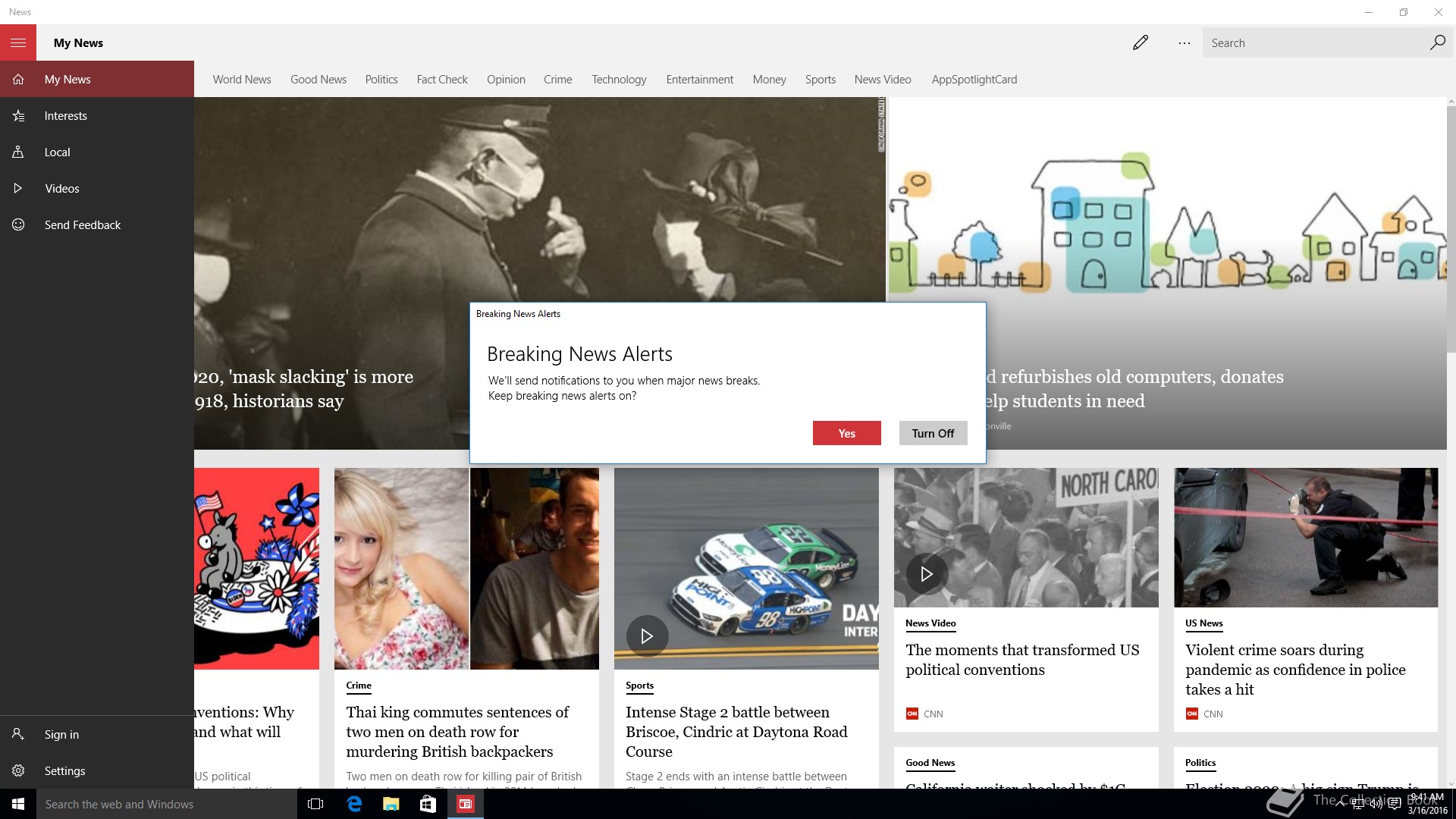Open the Fact Check tab
The image size is (1456, 819).
click(x=442, y=80)
